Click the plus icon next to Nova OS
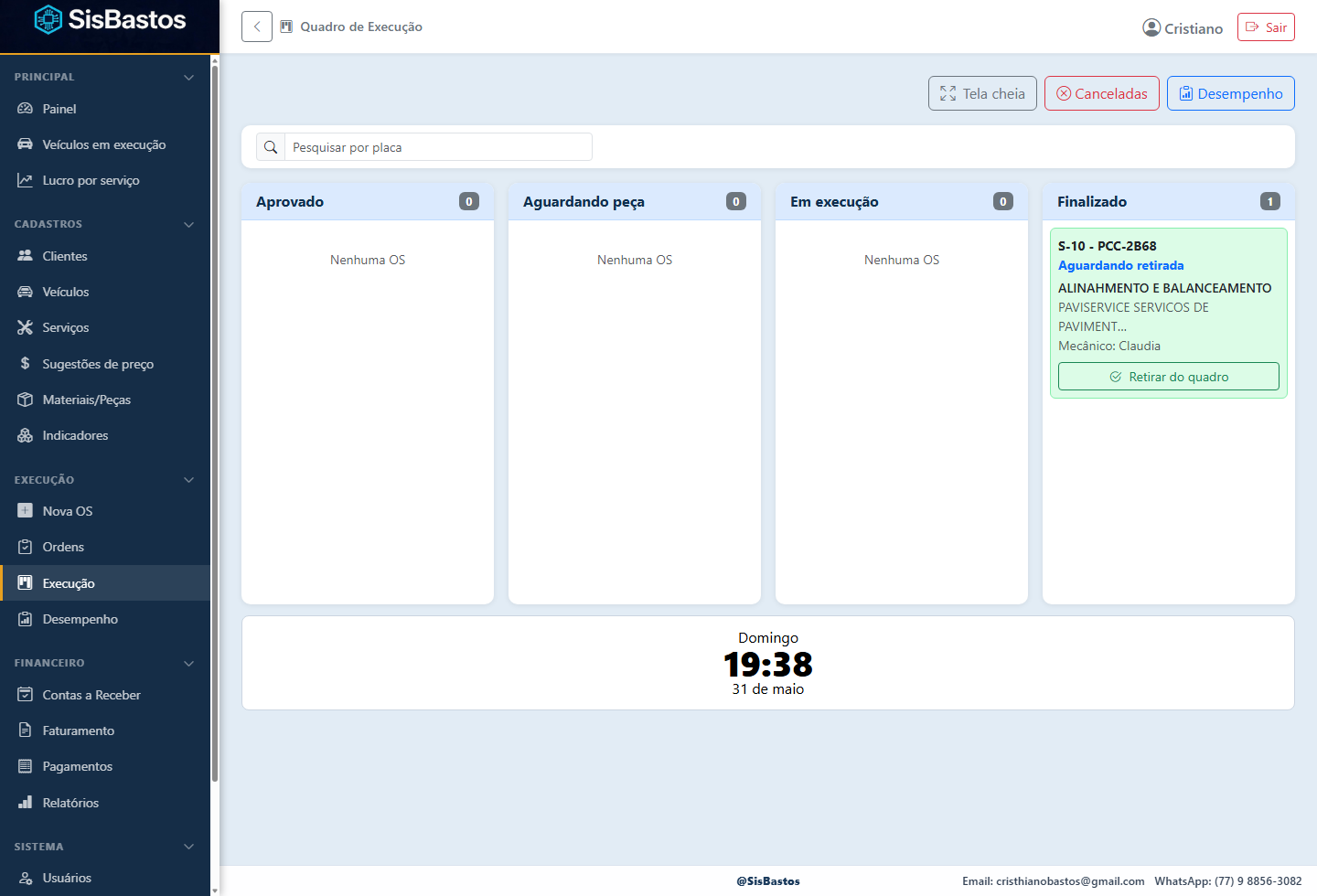This screenshot has height=896, width=1317. tap(25, 511)
